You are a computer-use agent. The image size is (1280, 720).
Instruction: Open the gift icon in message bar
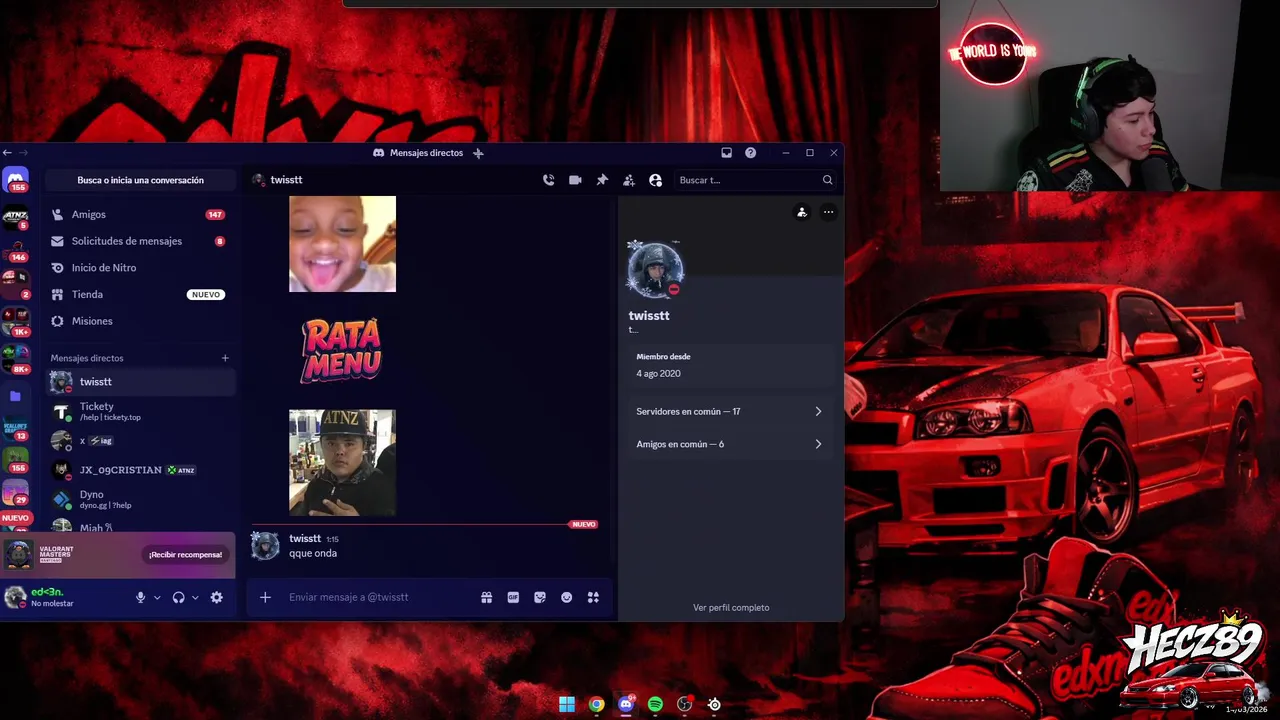486,597
